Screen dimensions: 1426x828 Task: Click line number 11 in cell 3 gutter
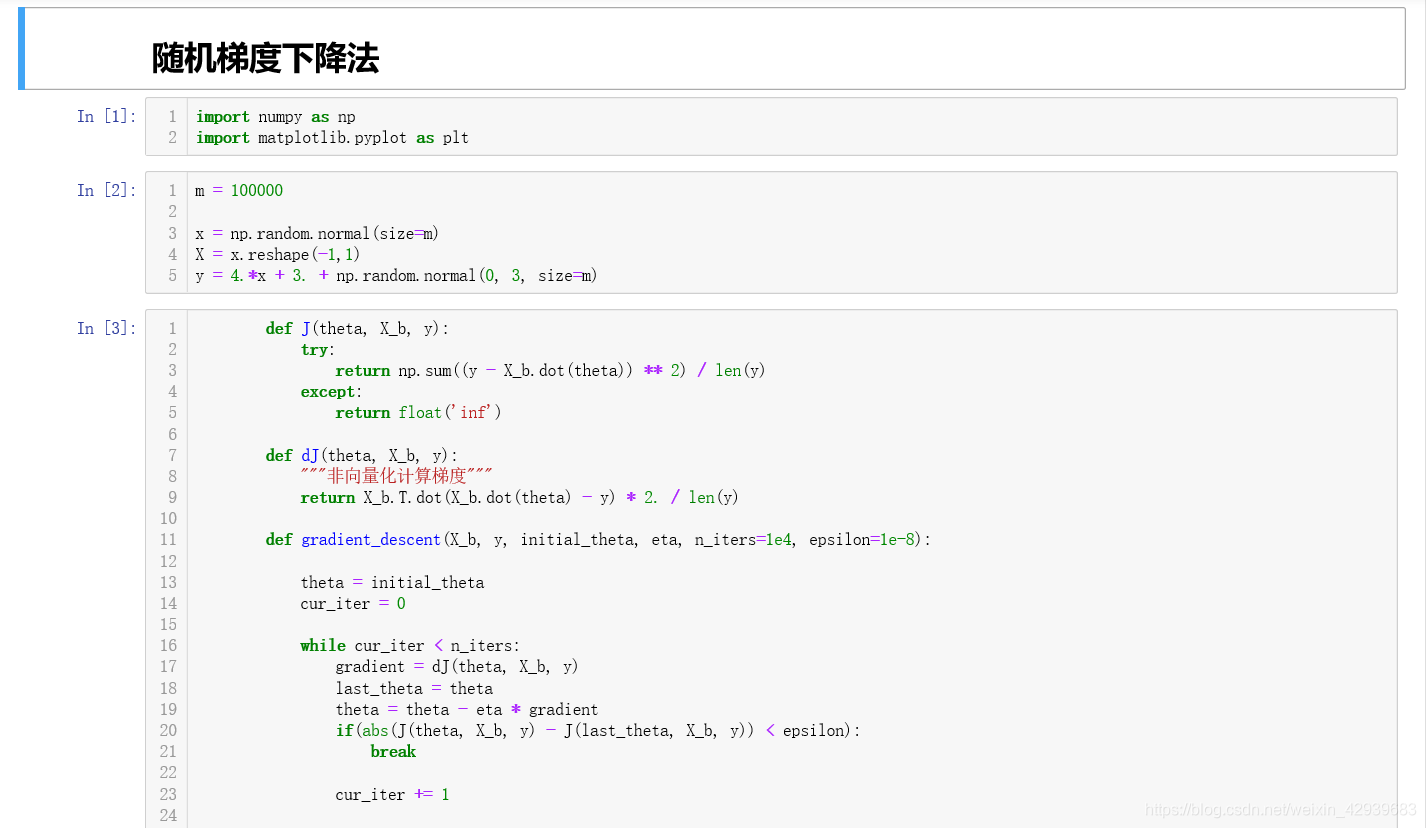tap(168, 539)
